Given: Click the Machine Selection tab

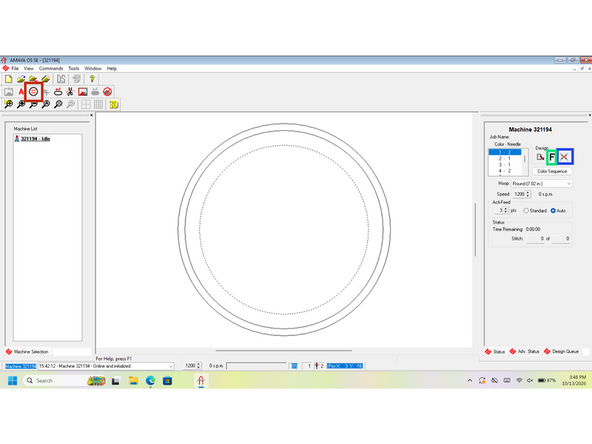Looking at the screenshot, I should tap(27, 352).
